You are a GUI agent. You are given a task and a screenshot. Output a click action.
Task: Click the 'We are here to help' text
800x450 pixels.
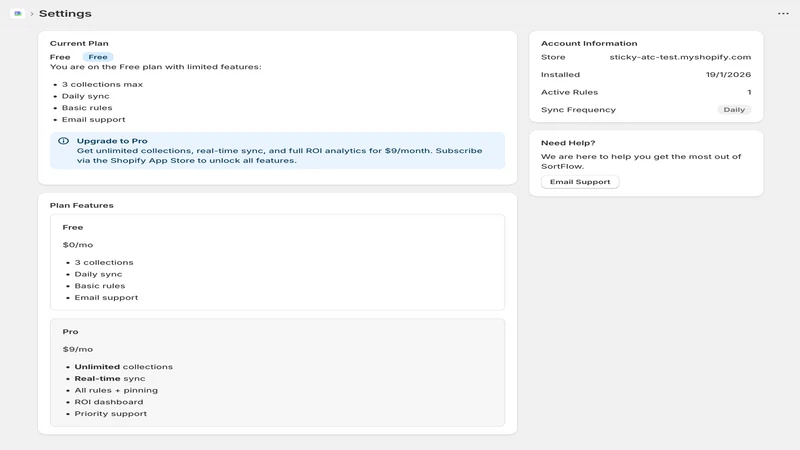tap(641, 161)
